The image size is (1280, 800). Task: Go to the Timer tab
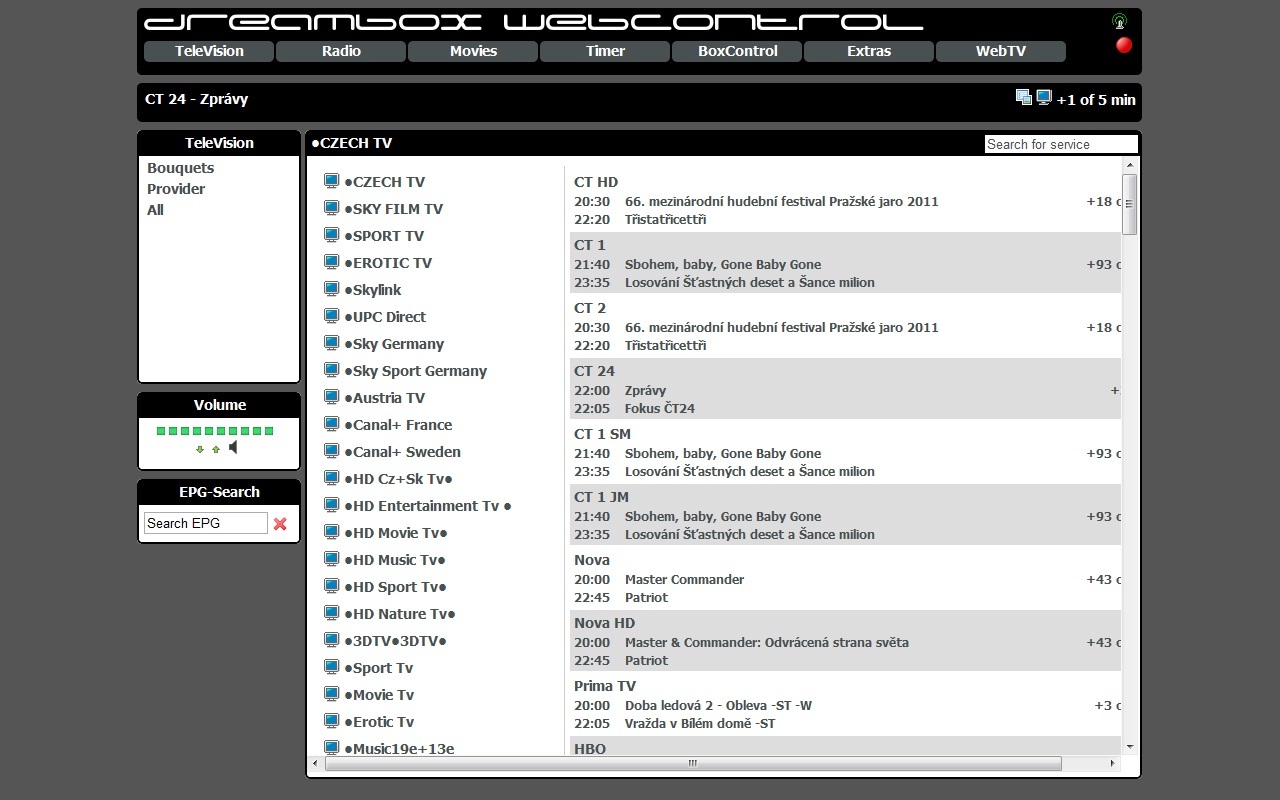(x=605, y=51)
